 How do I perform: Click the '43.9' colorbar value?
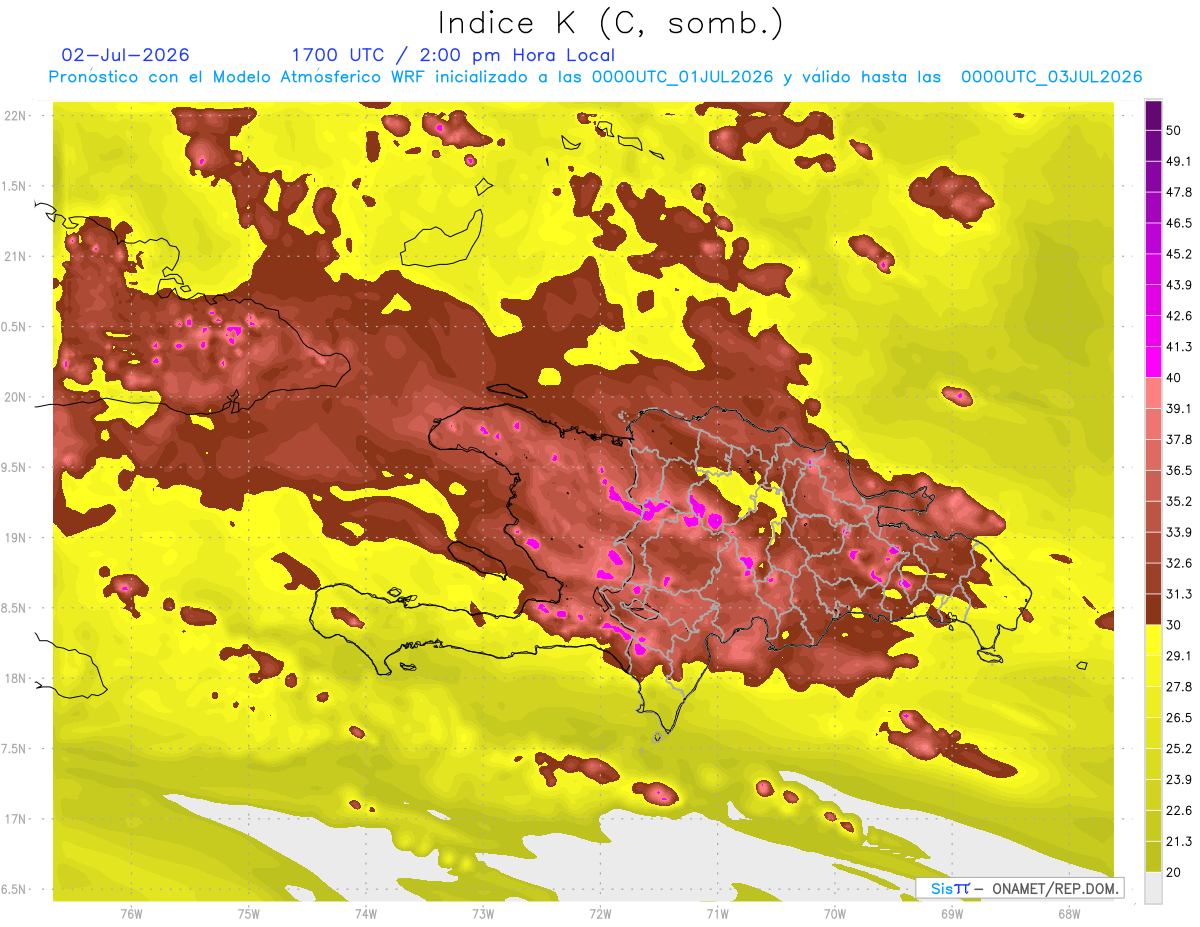[1179, 285]
